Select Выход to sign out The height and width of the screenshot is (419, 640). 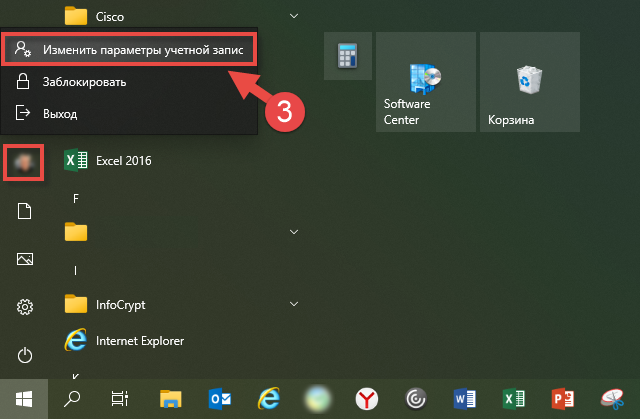tap(129, 113)
